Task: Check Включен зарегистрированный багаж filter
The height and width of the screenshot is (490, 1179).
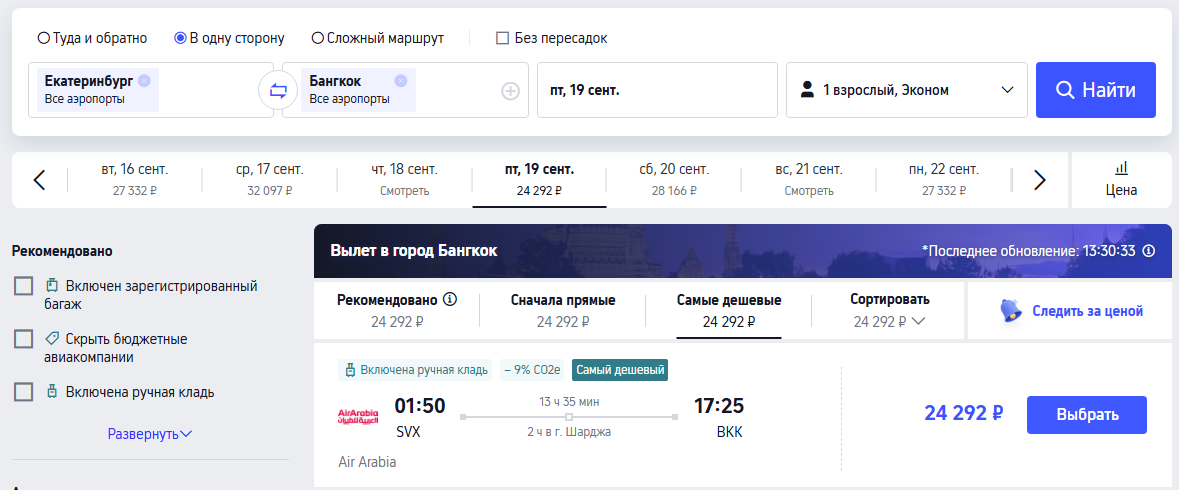Action: (x=23, y=286)
